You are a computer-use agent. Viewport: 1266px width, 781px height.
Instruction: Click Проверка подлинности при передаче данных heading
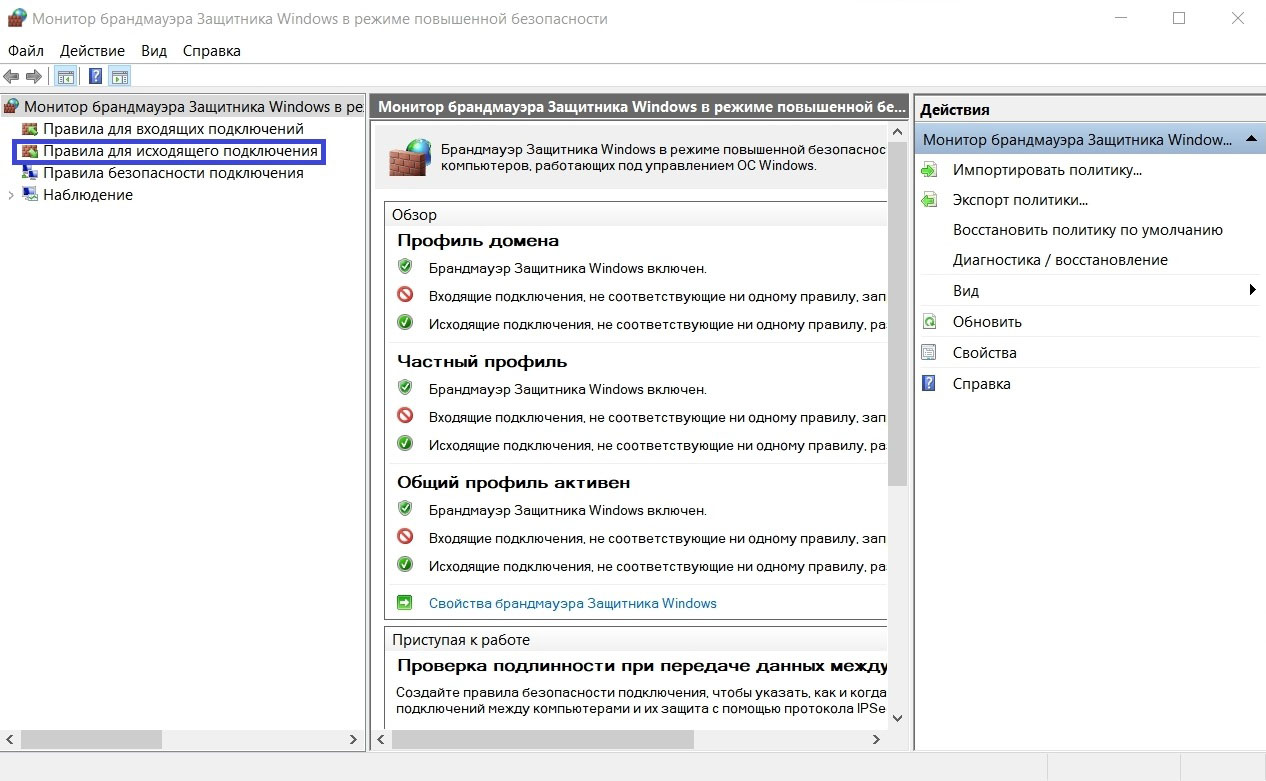point(641,665)
